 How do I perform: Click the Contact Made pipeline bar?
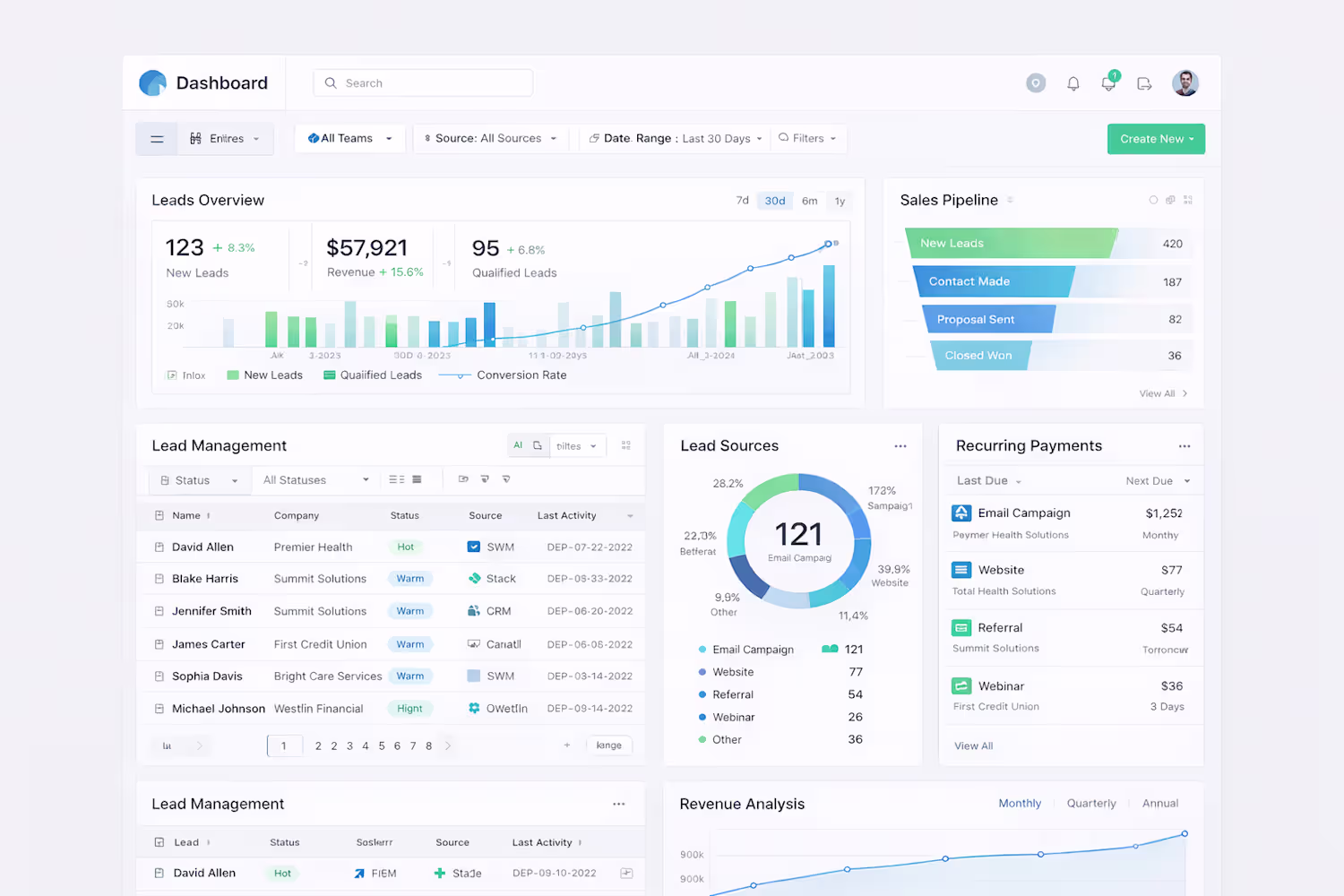(x=994, y=281)
